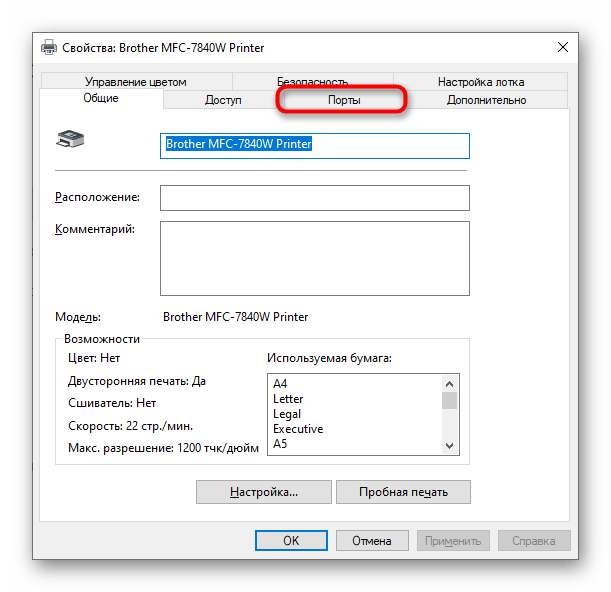611x592 pixels.
Task: Click the Применить button
Action: (453, 541)
